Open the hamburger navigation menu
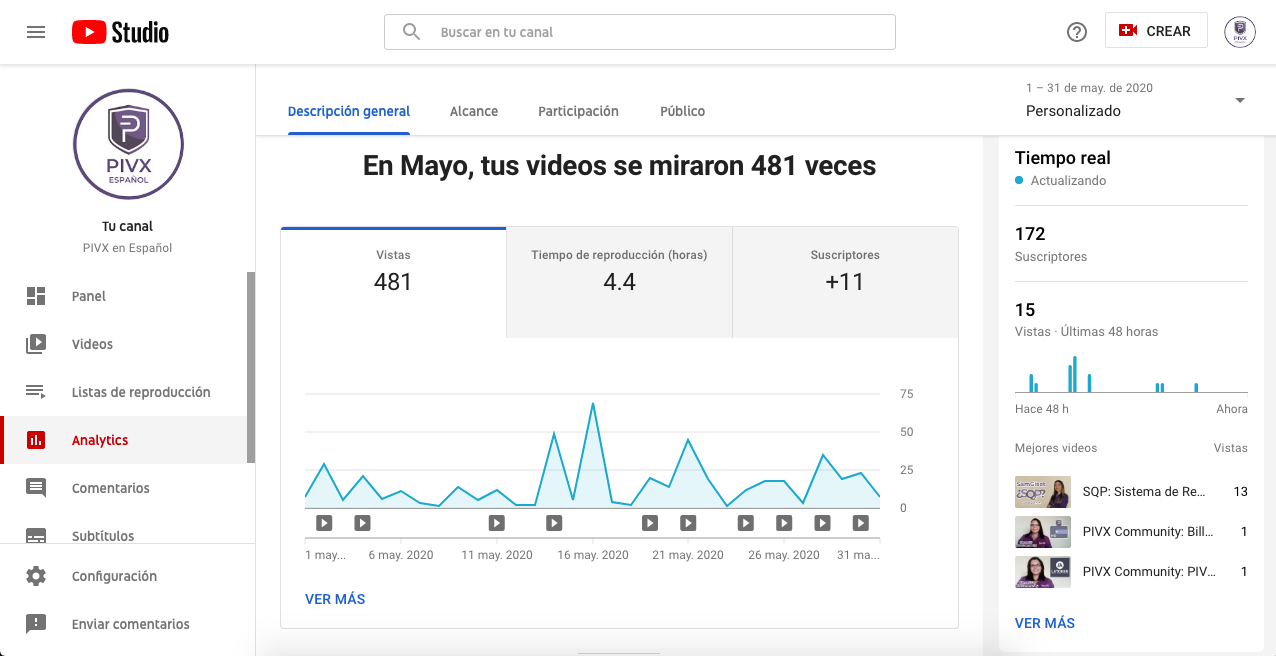The height and width of the screenshot is (656, 1276). (x=36, y=32)
